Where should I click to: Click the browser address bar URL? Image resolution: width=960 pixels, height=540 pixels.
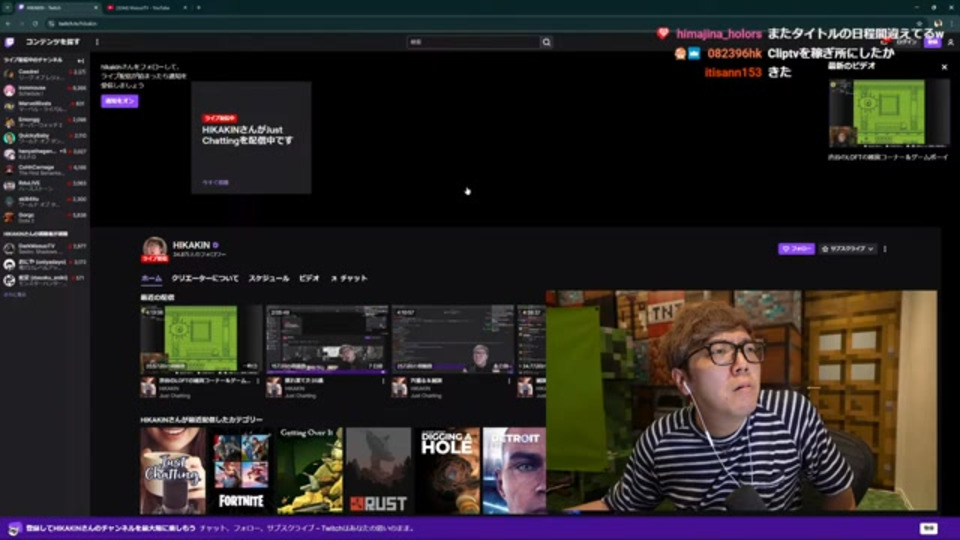pos(78,23)
